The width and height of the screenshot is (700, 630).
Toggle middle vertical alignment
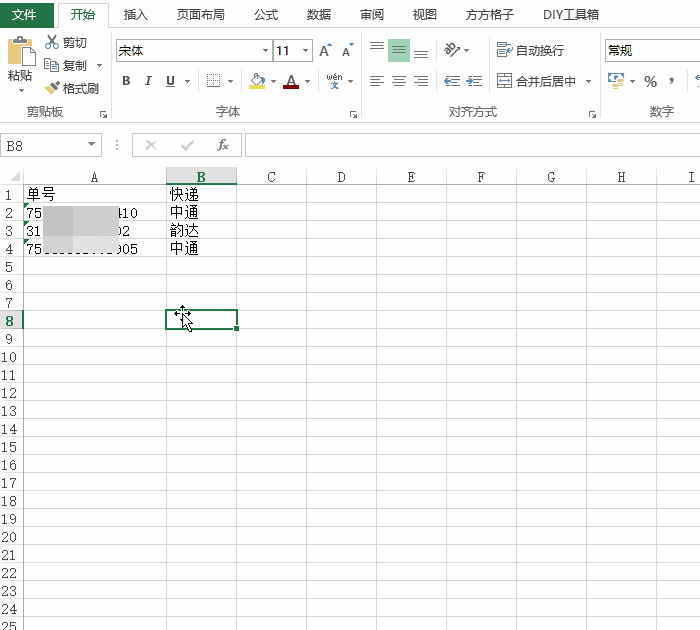399,50
